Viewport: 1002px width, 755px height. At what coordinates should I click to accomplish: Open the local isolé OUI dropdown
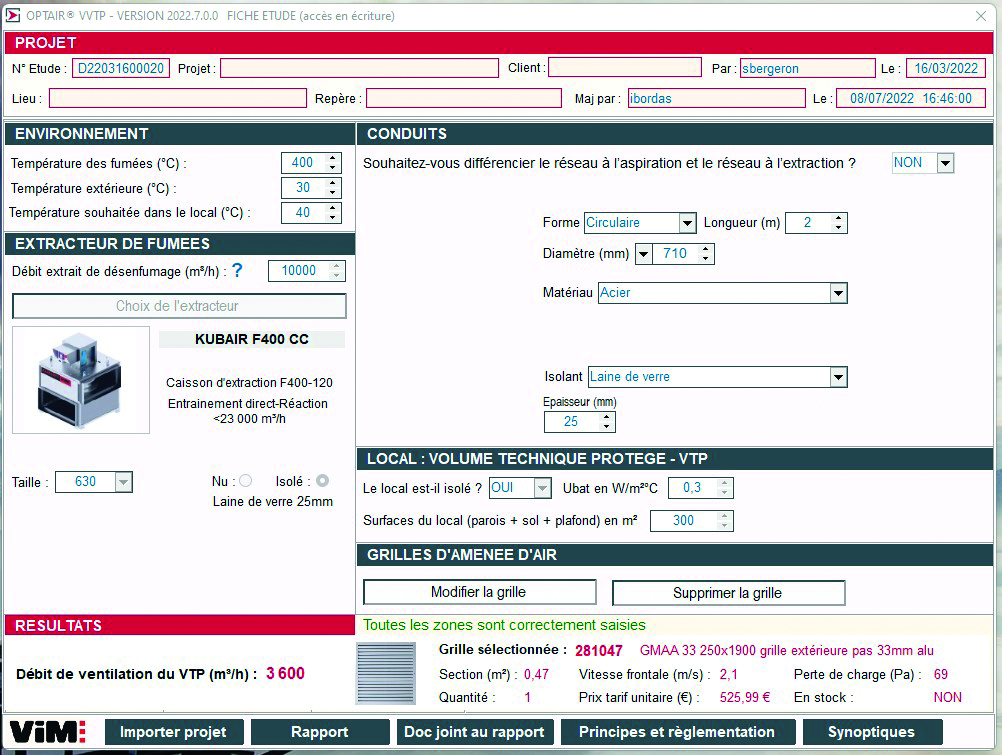tap(542, 488)
